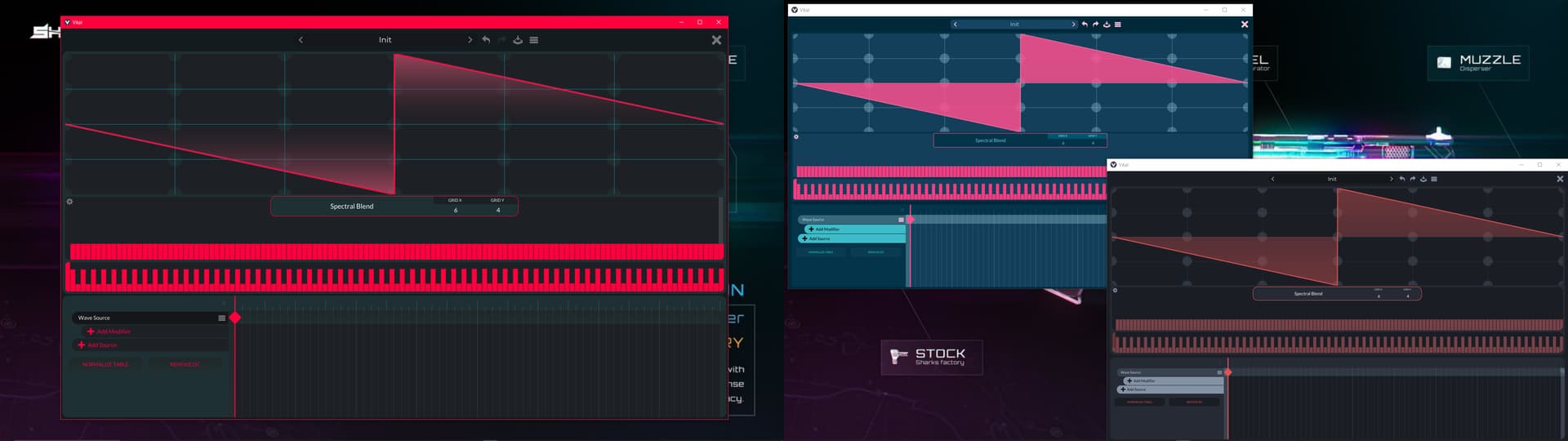
Task: Go to next preset in red window
Action: click(x=470, y=40)
